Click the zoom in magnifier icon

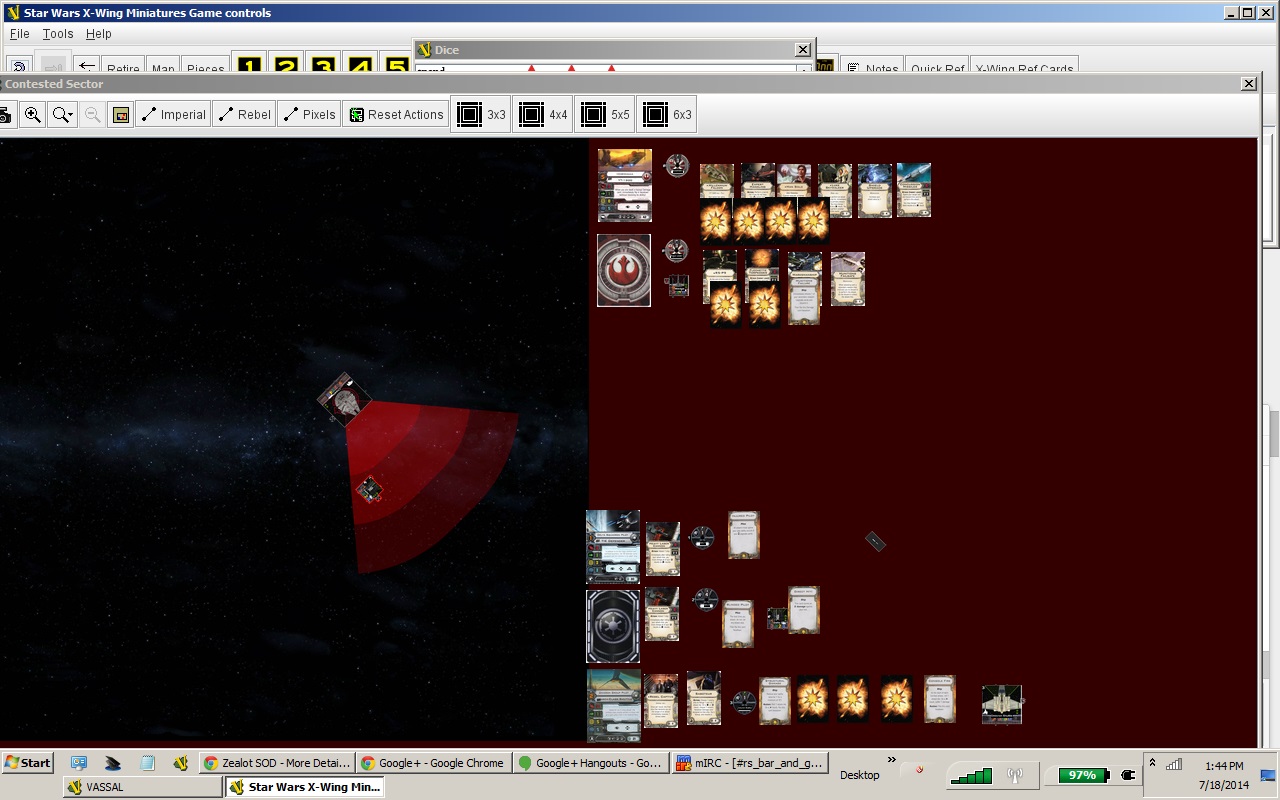click(33, 115)
